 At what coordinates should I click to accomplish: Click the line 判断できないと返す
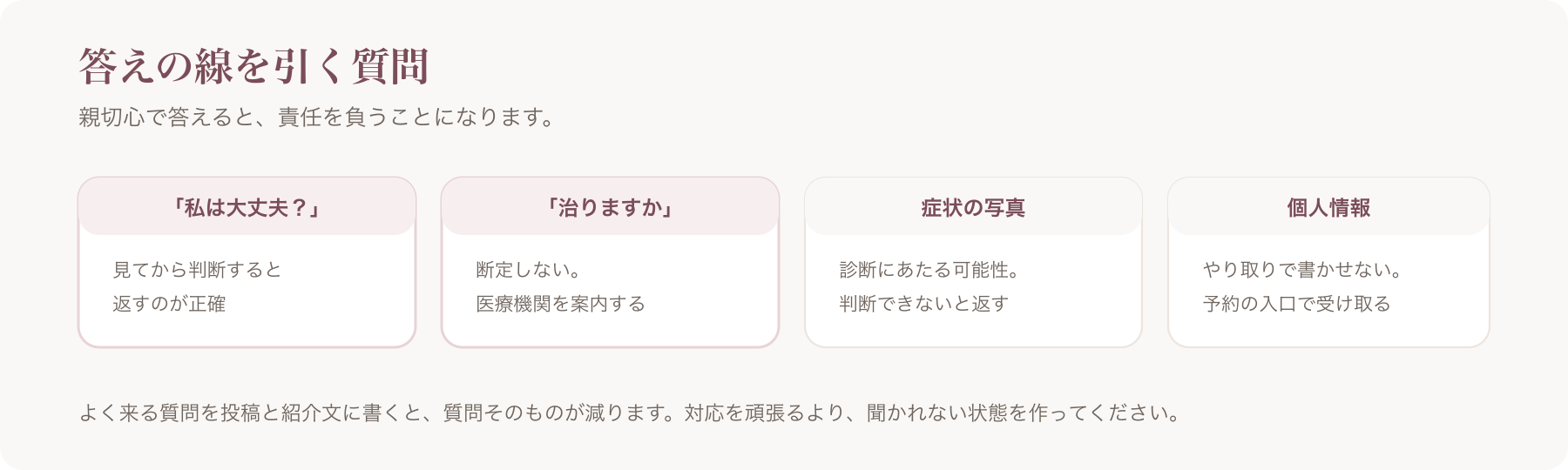pyautogui.click(x=924, y=304)
